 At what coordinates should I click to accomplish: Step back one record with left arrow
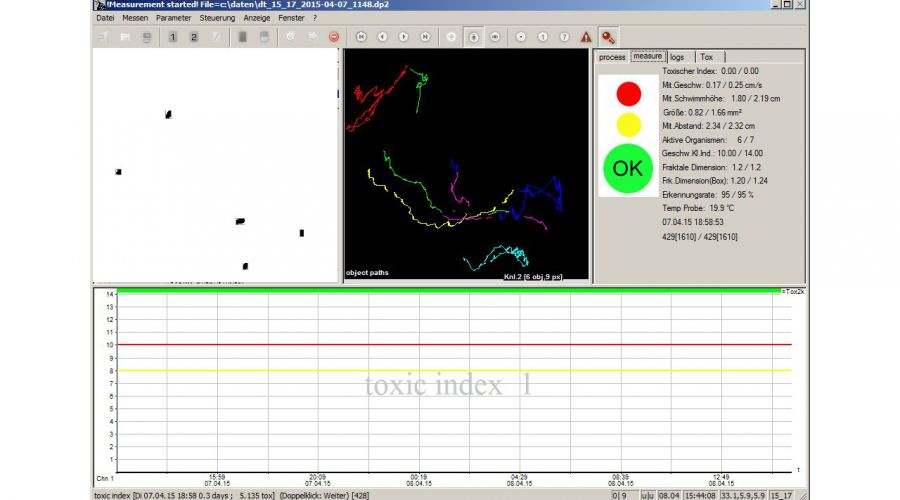click(382, 37)
